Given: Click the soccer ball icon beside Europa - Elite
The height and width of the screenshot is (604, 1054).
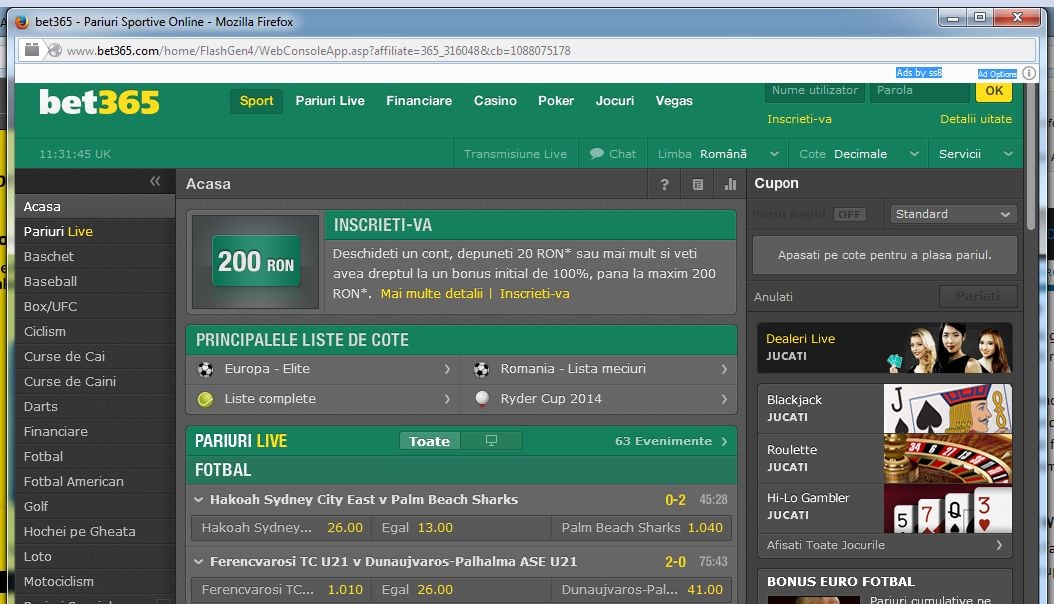Looking at the screenshot, I should tap(206, 369).
